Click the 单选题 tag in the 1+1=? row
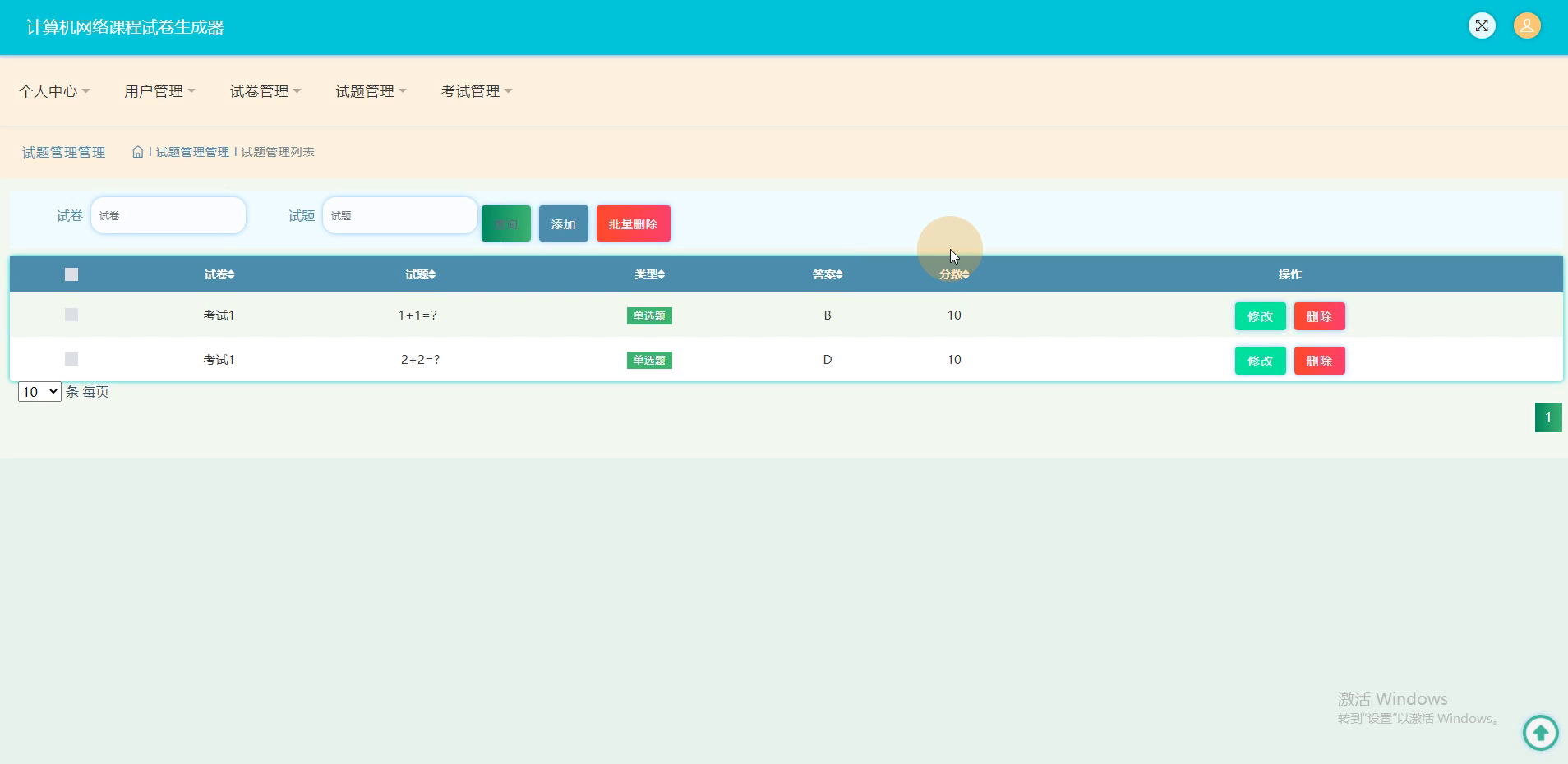This screenshot has width=1568, height=764. click(649, 315)
